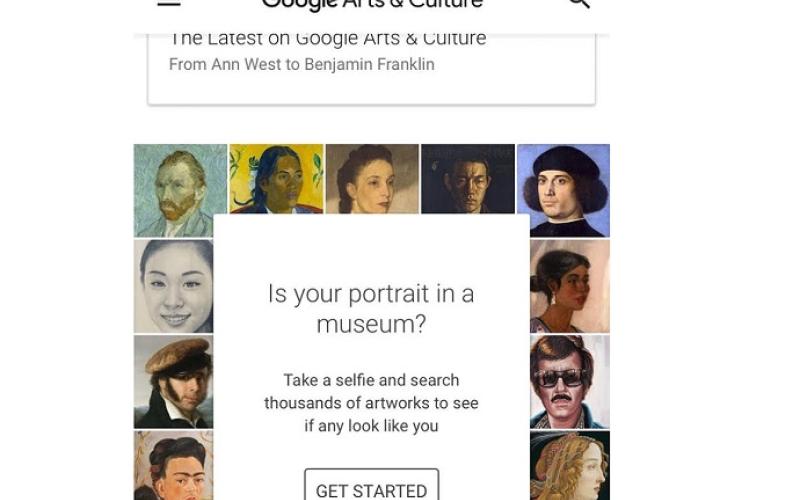Screen dimensions: 800x500
Task: Select the pale woman with dark hair portrait
Action: tap(372, 180)
